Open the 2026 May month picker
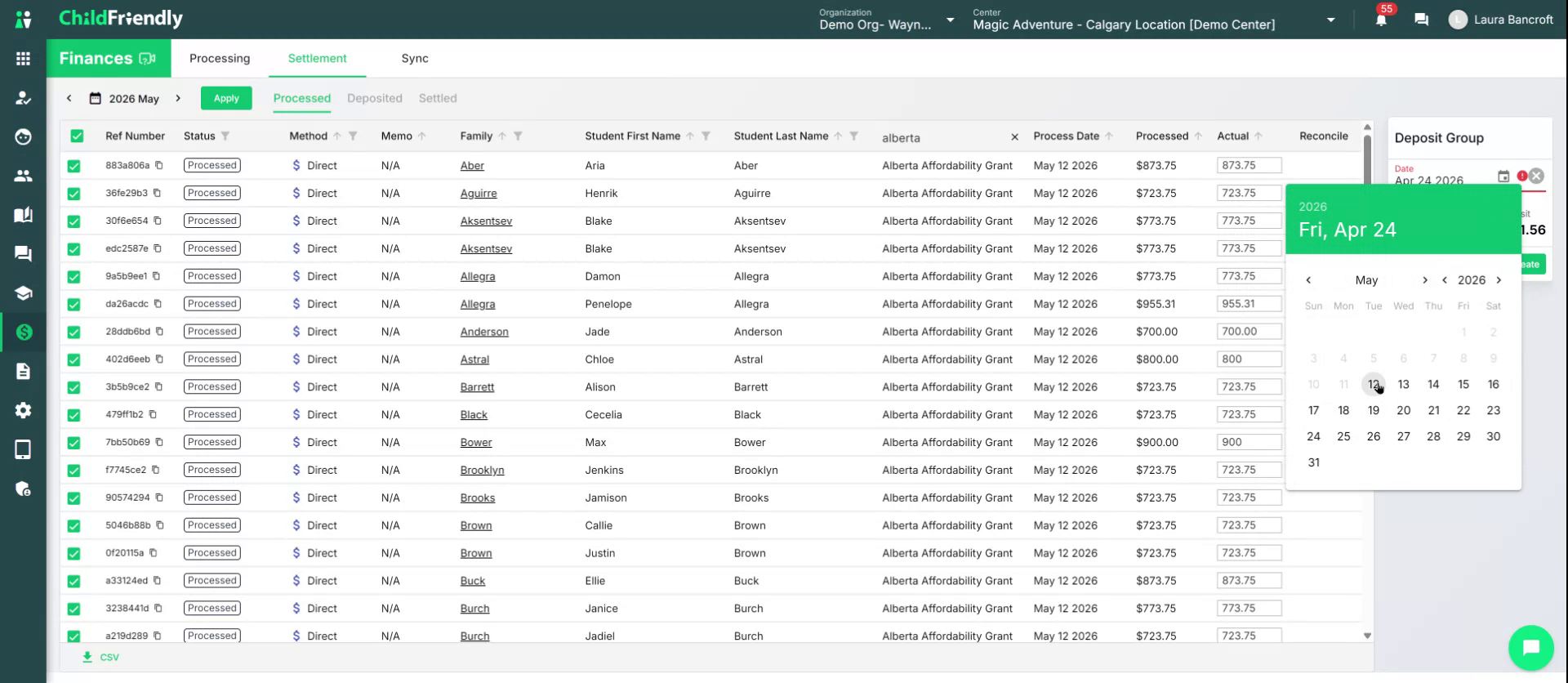 (124, 99)
